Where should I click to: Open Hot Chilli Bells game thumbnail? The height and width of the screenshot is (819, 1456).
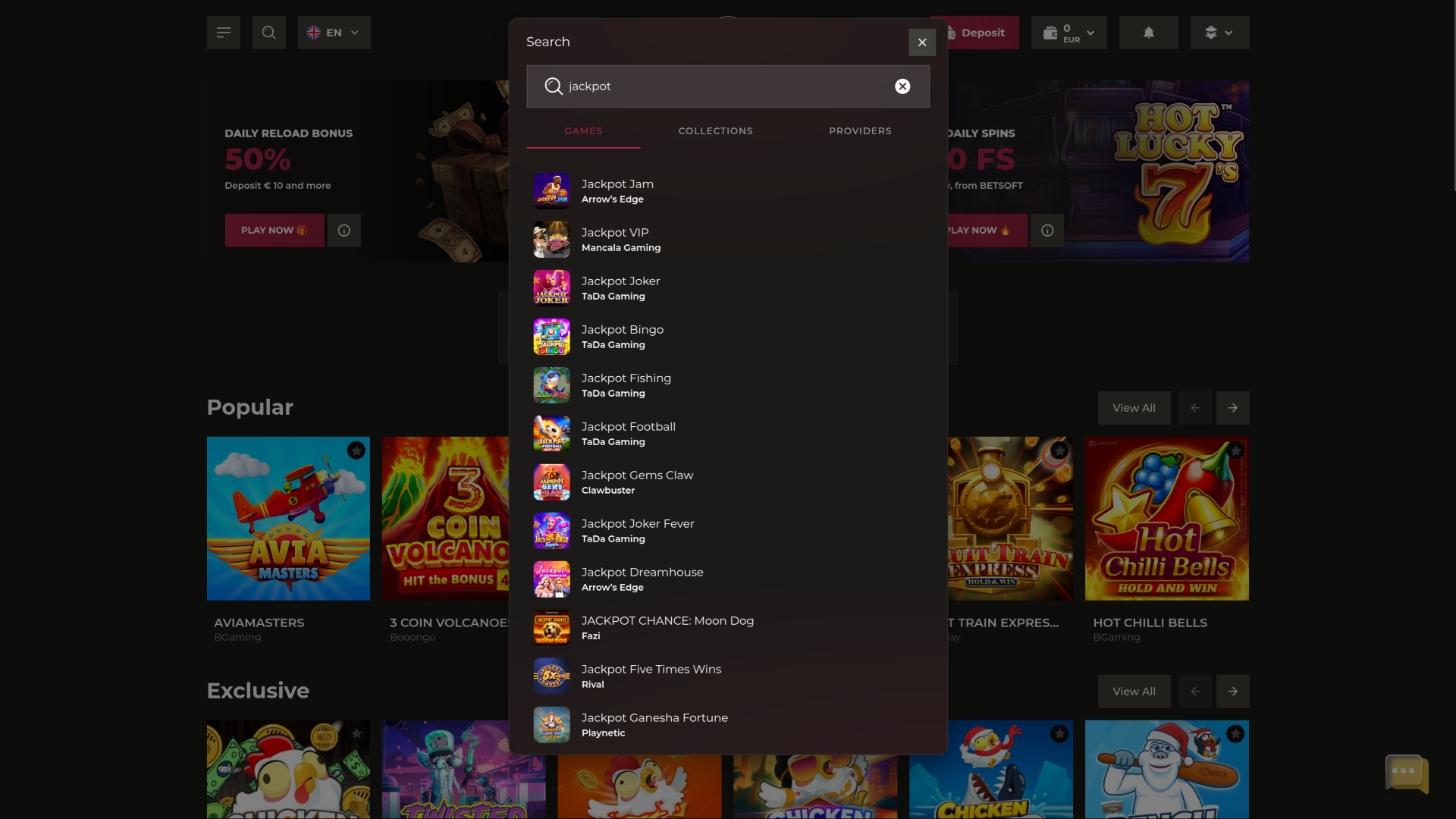click(x=1167, y=519)
